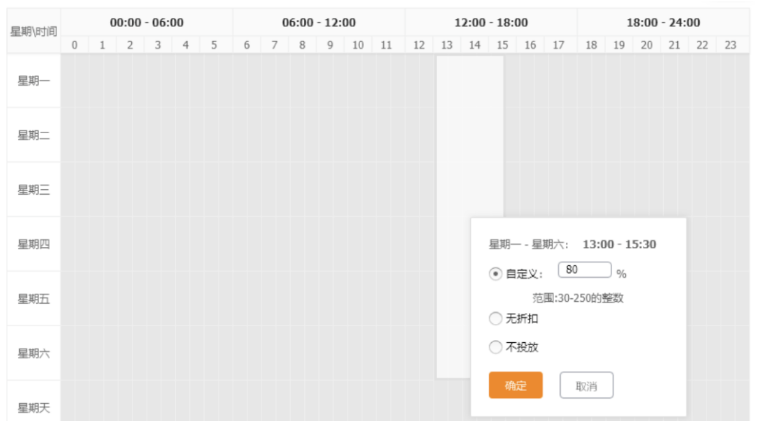The width and height of the screenshot is (757, 421).
Task: Click the 星期天 row label
Action: [x=34, y=407]
